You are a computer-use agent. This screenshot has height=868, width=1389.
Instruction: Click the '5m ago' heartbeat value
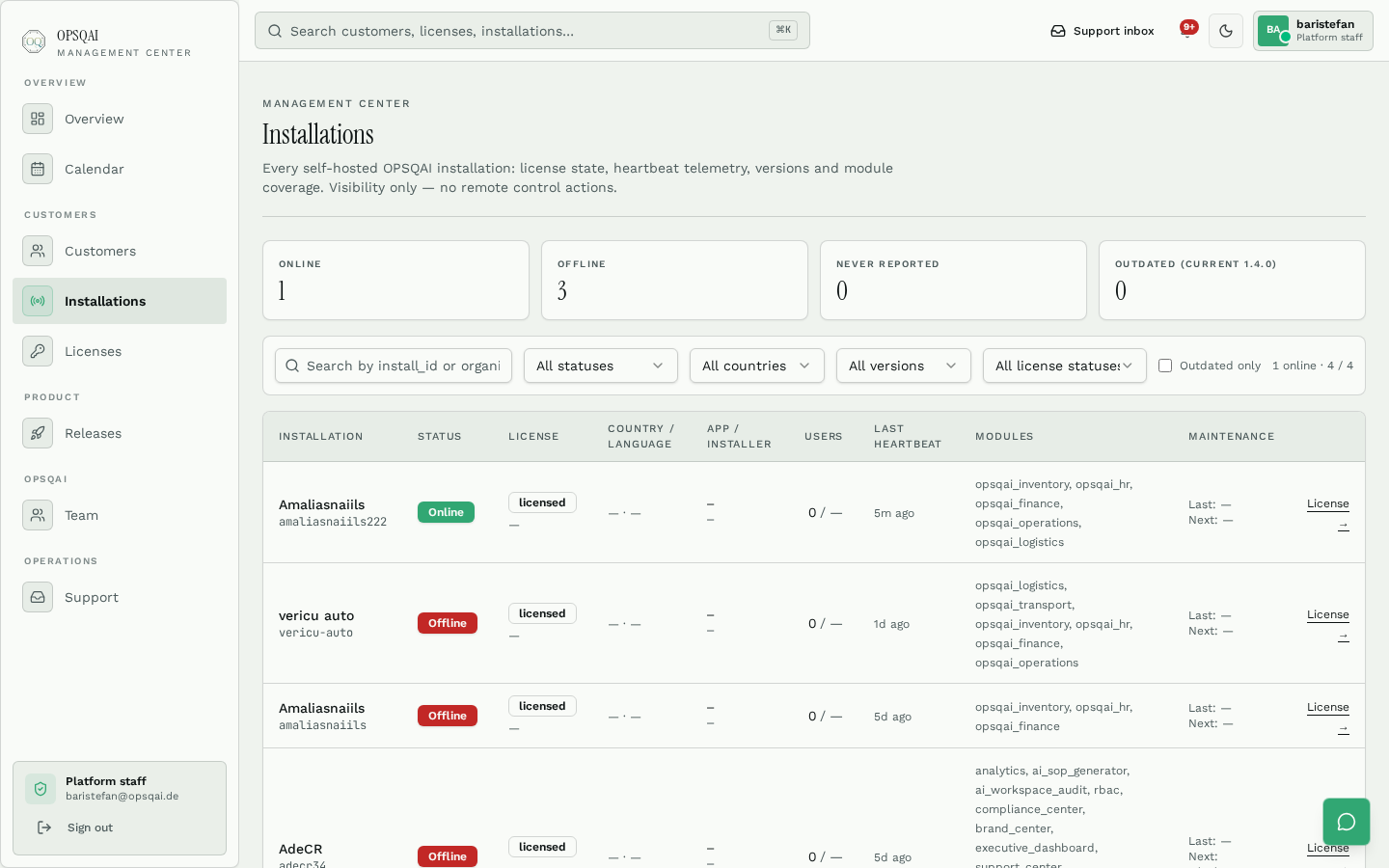coord(894,513)
